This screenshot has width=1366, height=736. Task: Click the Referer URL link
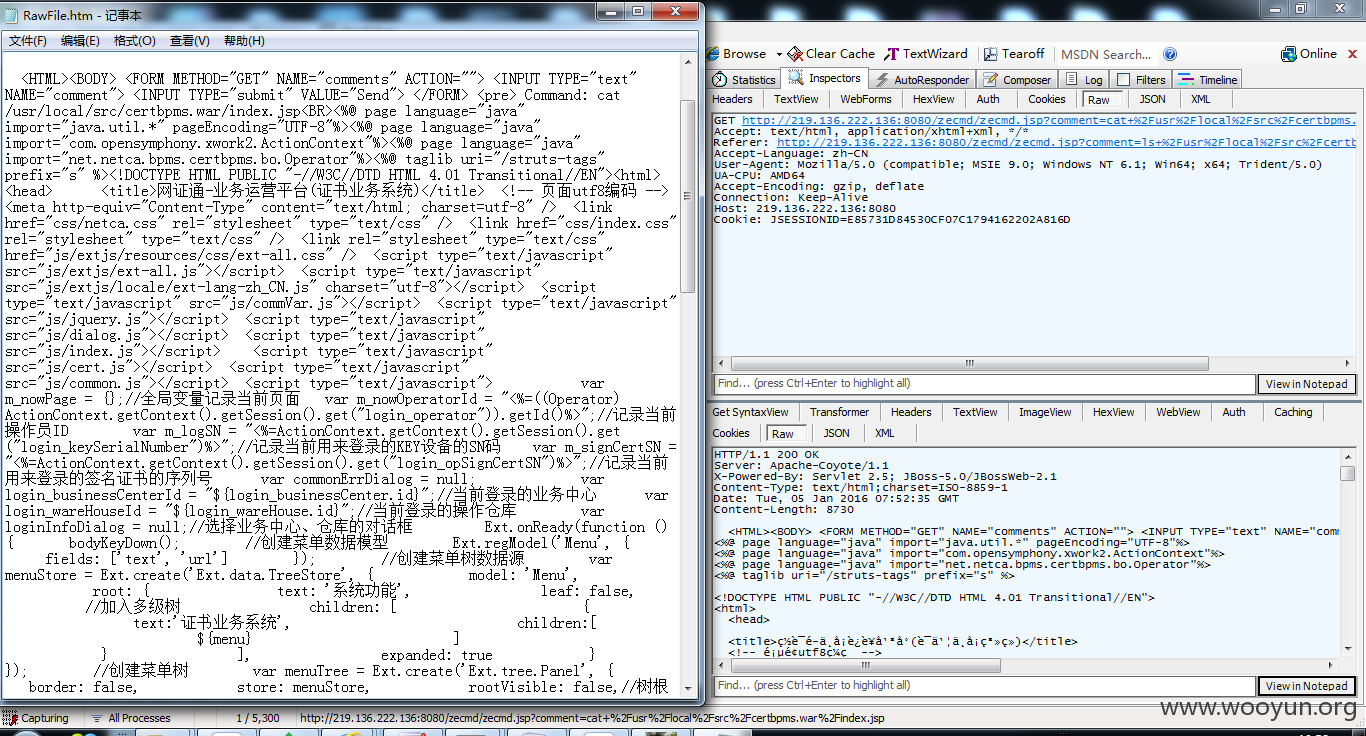click(x=1066, y=142)
